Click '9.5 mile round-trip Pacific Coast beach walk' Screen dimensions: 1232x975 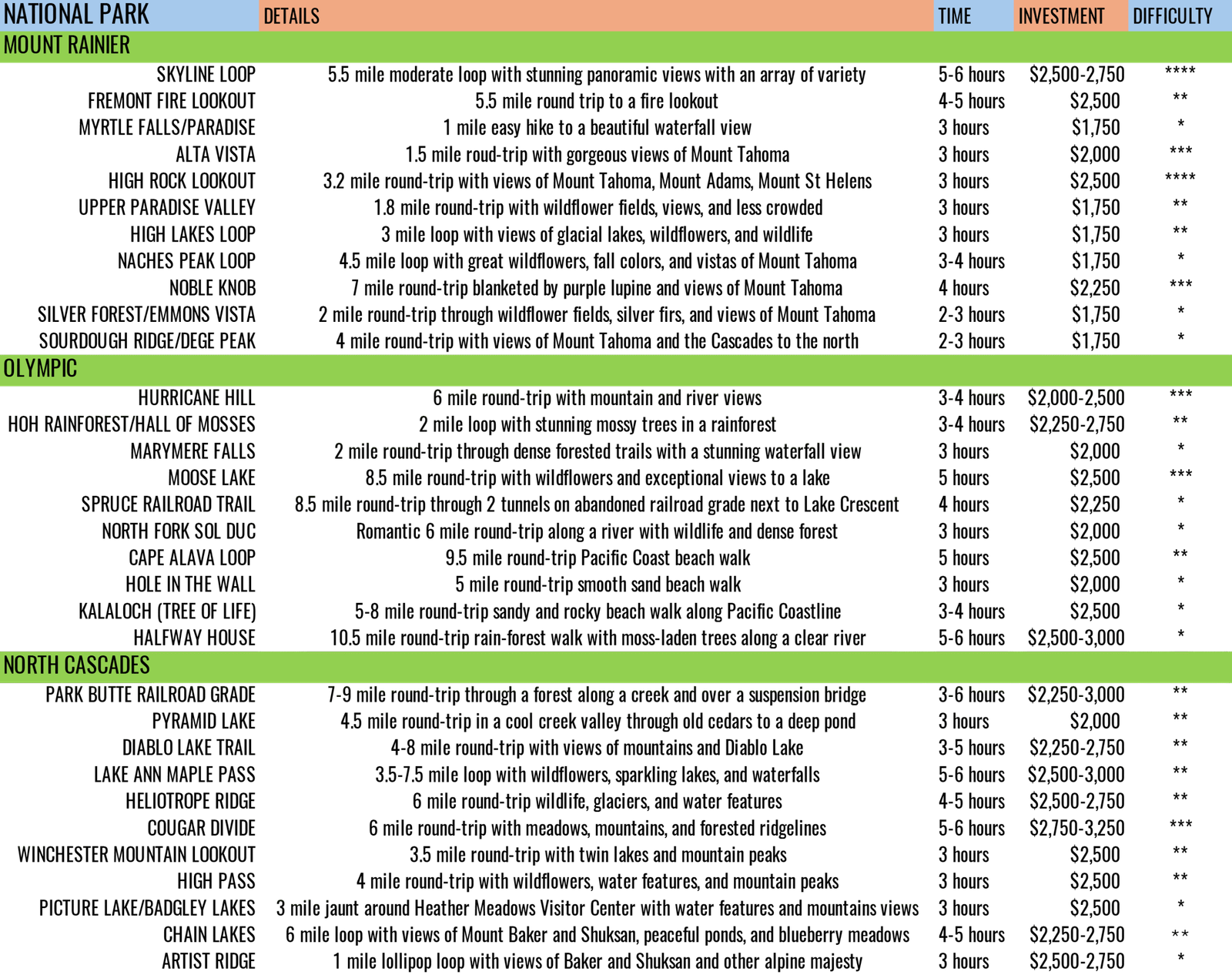tap(598, 558)
